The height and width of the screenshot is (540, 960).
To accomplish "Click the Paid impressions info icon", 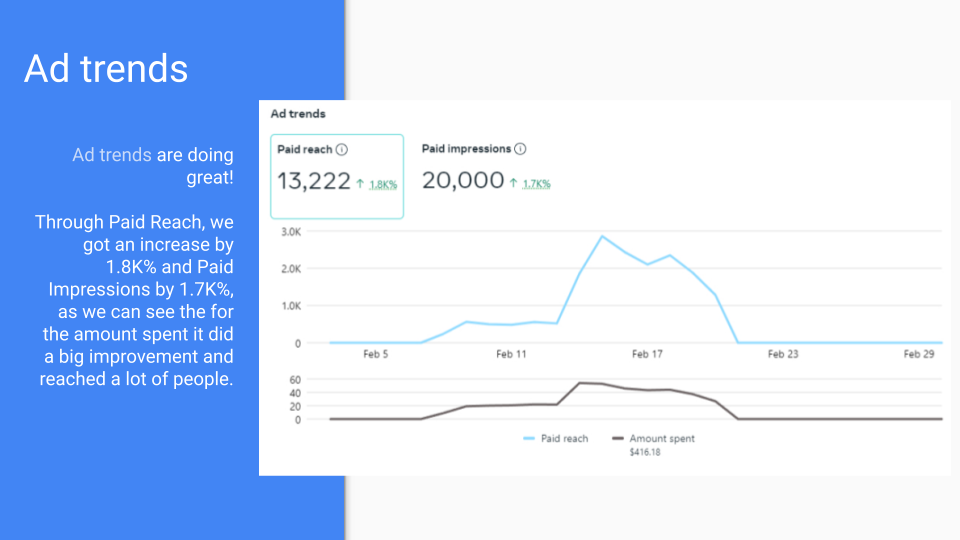I will tap(520, 149).
